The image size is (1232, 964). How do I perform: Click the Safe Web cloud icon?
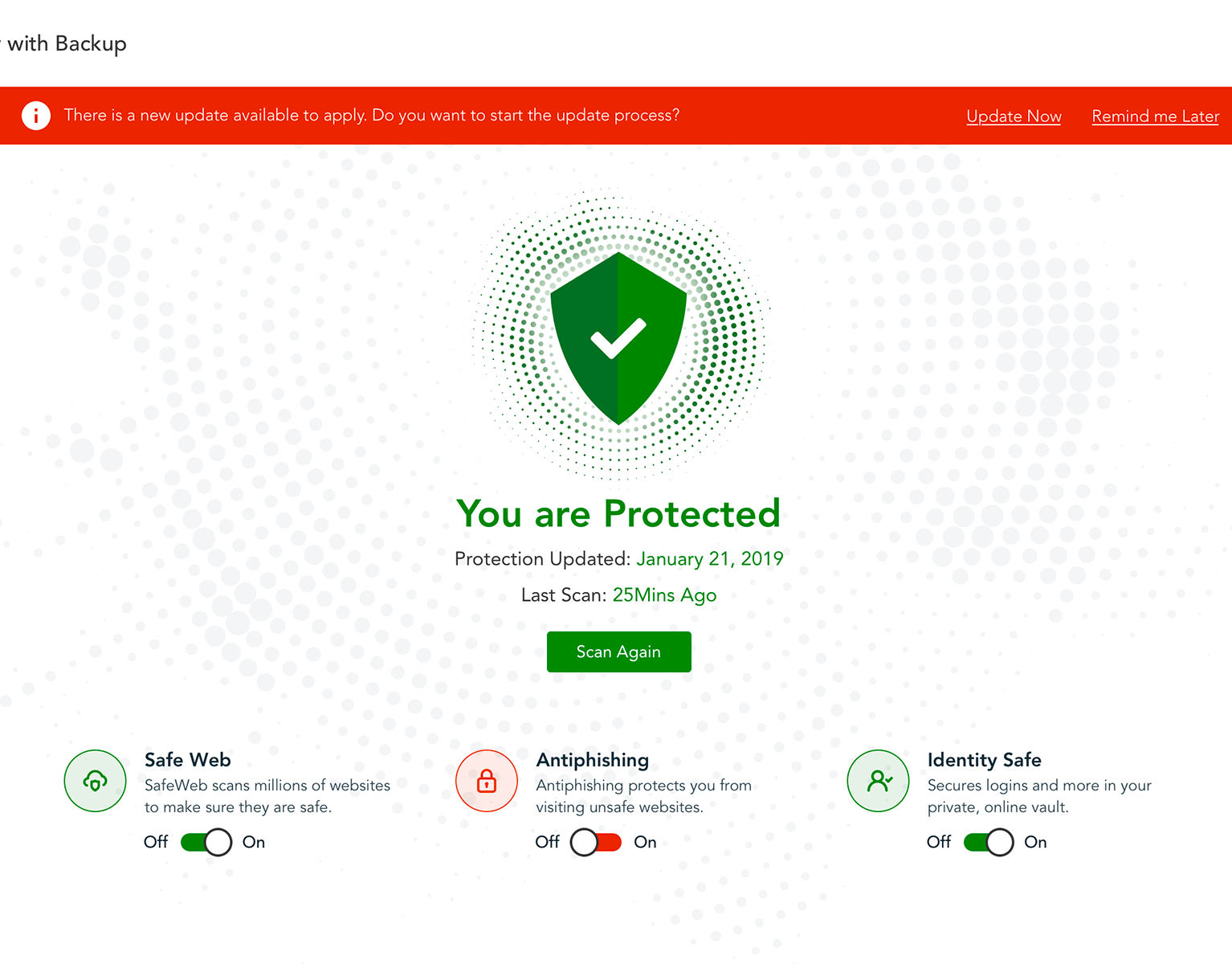tap(96, 781)
